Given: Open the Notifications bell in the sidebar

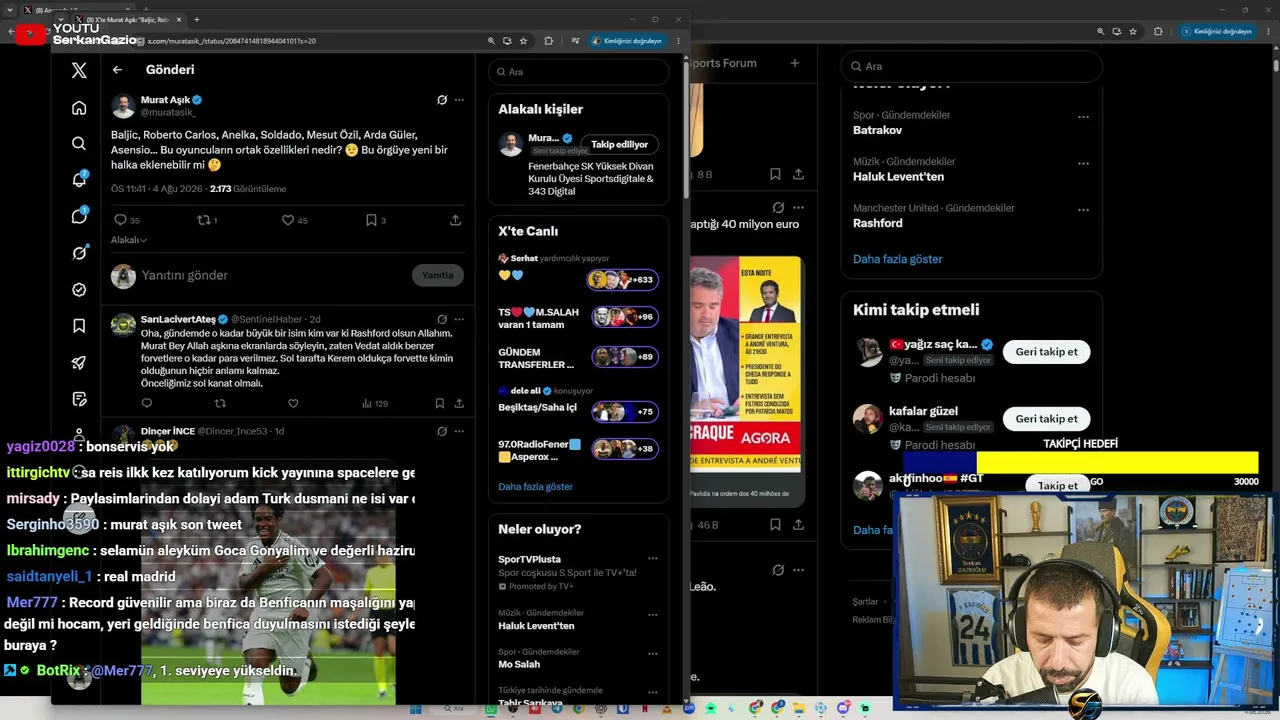Looking at the screenshot, I should (x=79, y=180).
